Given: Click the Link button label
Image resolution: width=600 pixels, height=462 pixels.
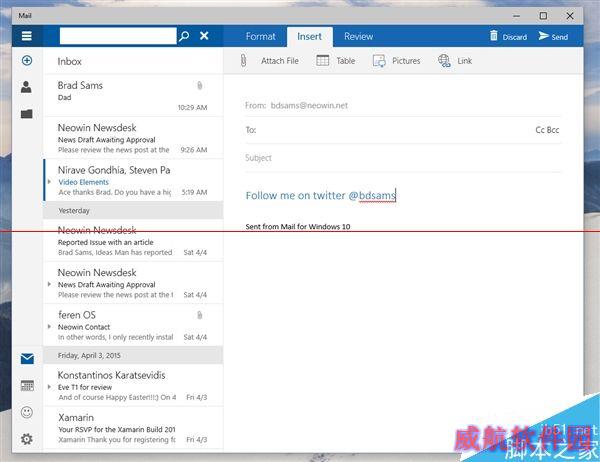Looking at the screenshot, I should pyautogui.click(x=465, y=61).
